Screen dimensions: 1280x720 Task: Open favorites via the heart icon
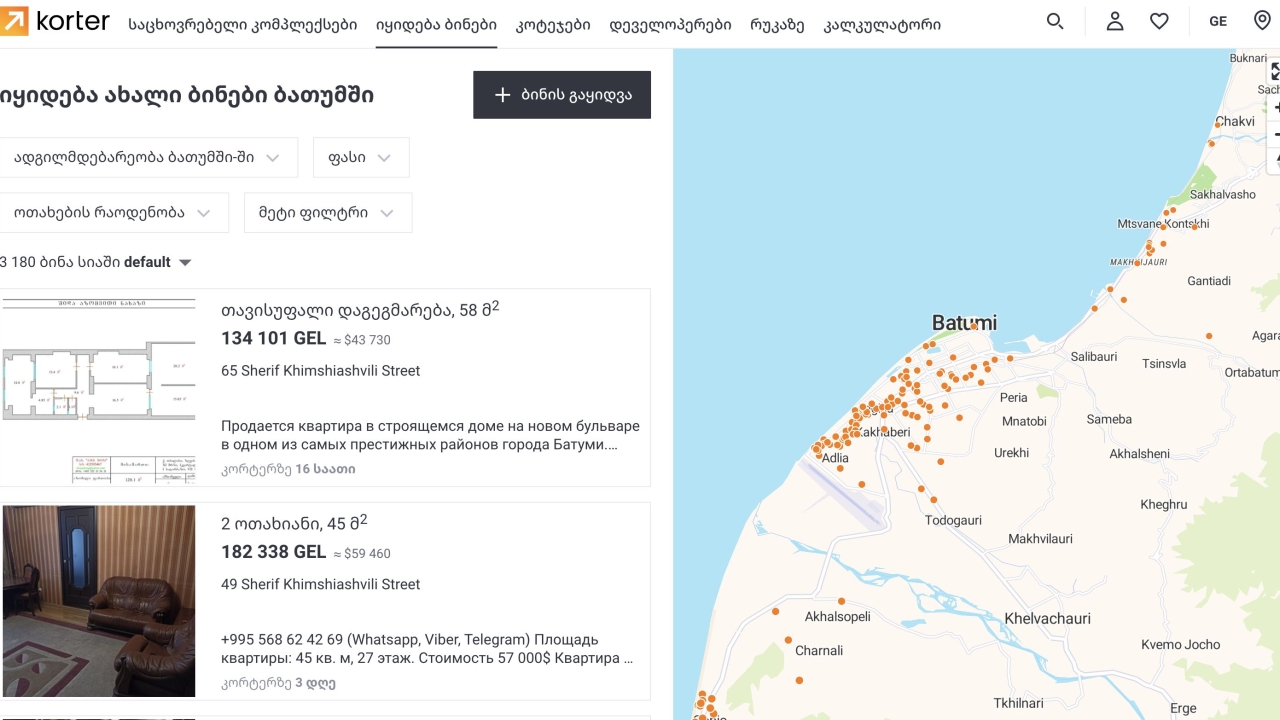click(1159, 21)
